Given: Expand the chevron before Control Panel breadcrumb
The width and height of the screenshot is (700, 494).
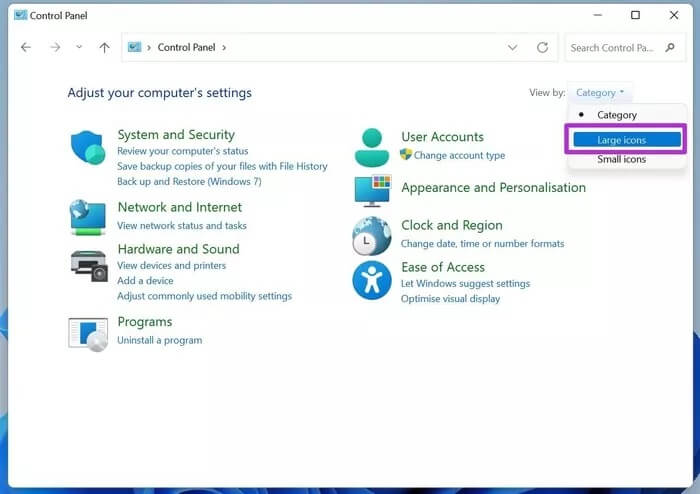Looking at the screenshot, I should point(149,47).
